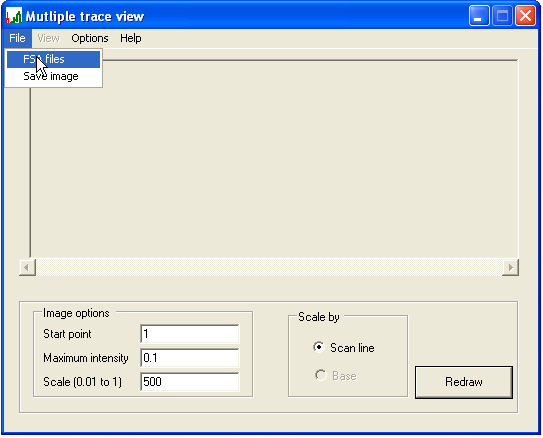This screenshot has width=543, height=438.
Task: Click the trace view app icon in title bar
Action: 14,16
